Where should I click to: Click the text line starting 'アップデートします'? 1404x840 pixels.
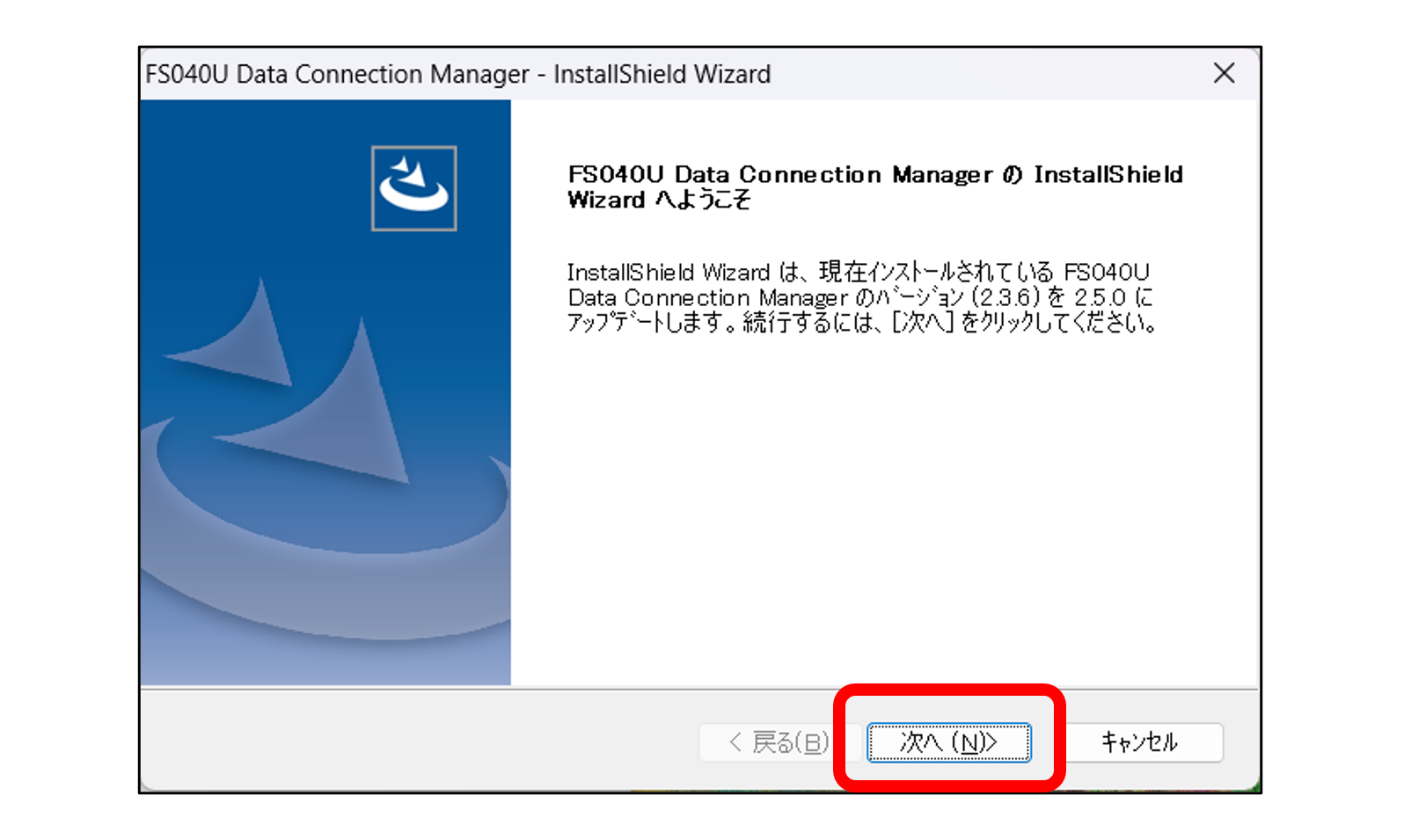[862, 323]
